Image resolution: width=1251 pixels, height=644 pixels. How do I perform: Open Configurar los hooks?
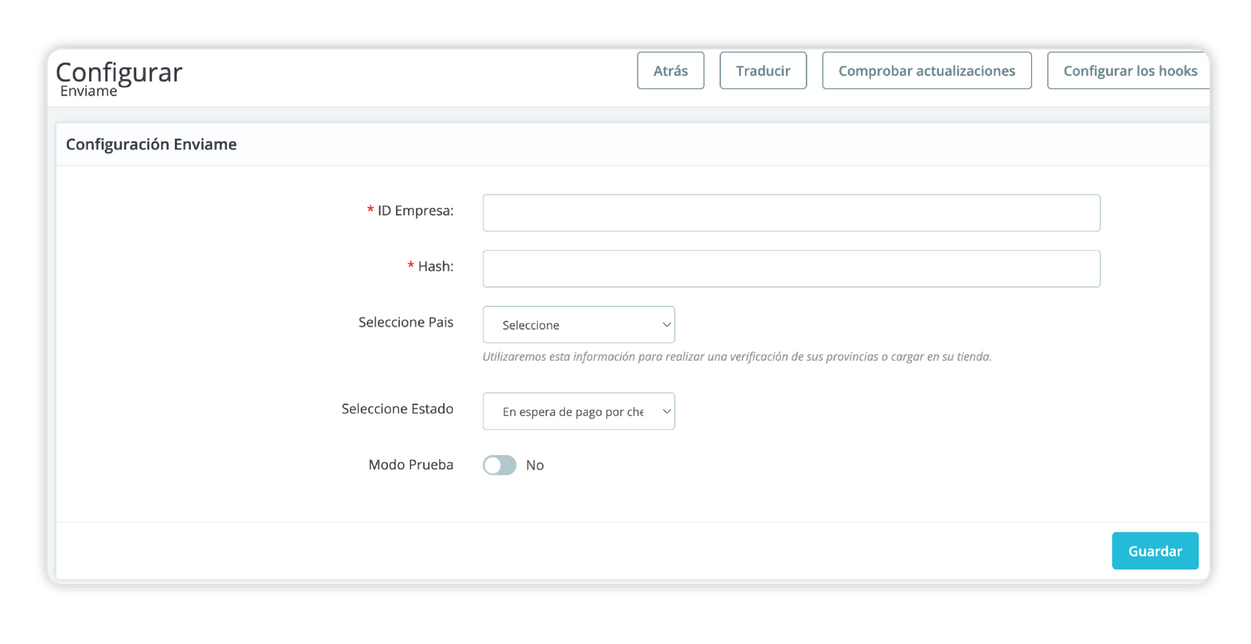pyautogui.click(x=1129, y=71)
